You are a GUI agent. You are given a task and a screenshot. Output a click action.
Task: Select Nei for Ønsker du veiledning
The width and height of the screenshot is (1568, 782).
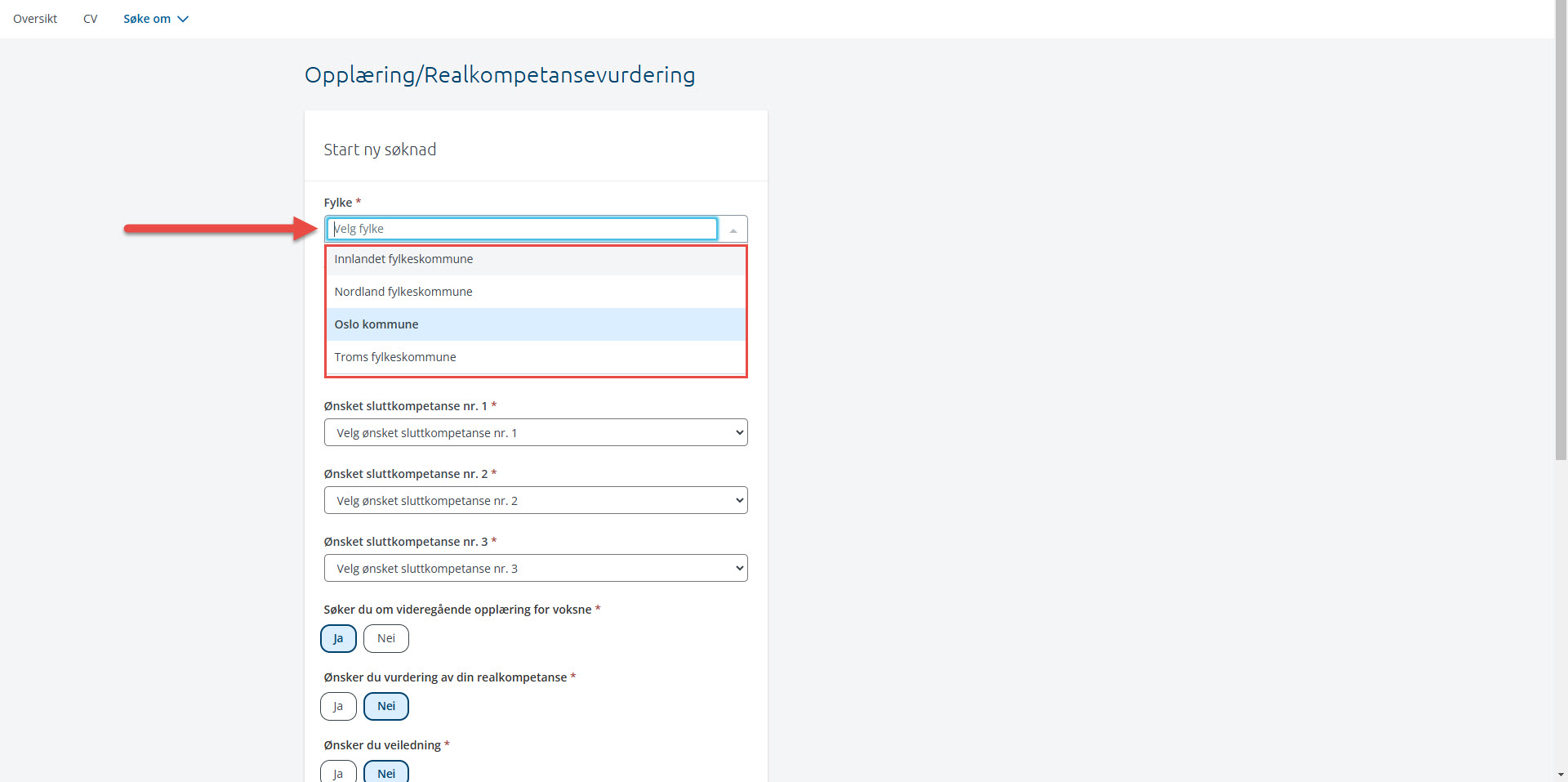point(385,772)
